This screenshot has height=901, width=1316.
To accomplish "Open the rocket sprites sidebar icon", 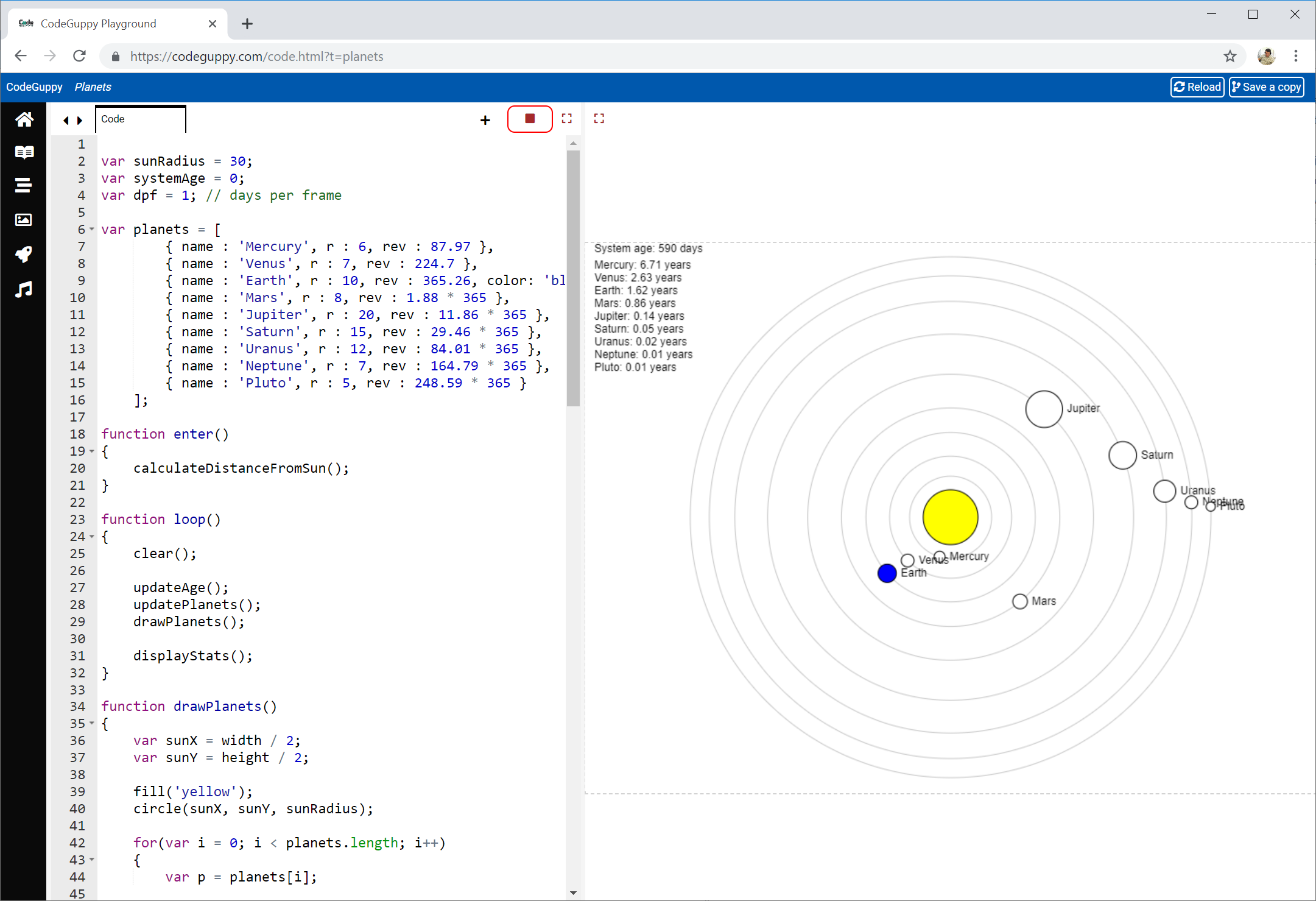I will pos(24,254).
